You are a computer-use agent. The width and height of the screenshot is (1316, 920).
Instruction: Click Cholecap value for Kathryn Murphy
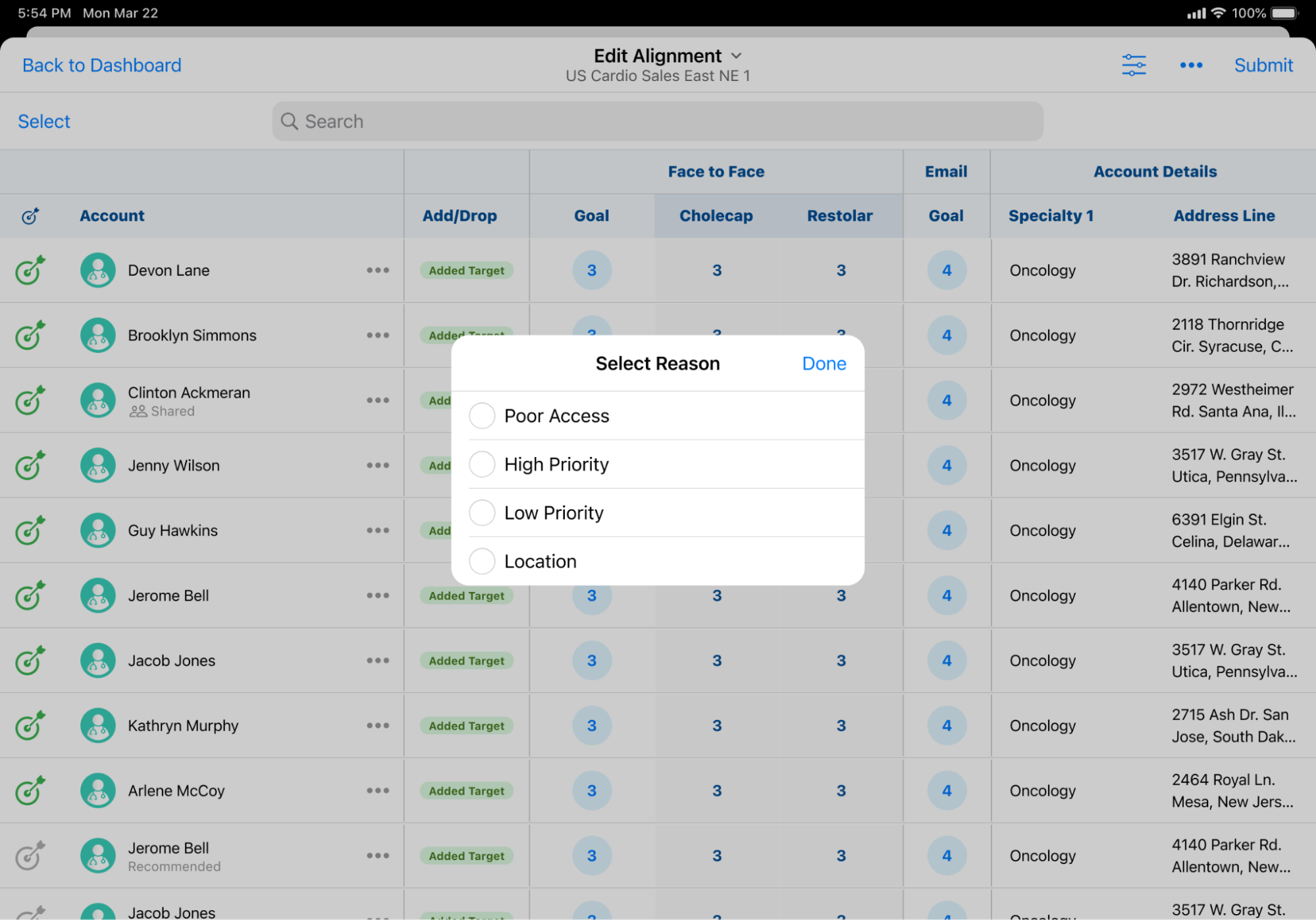click(x=717, y=726)
